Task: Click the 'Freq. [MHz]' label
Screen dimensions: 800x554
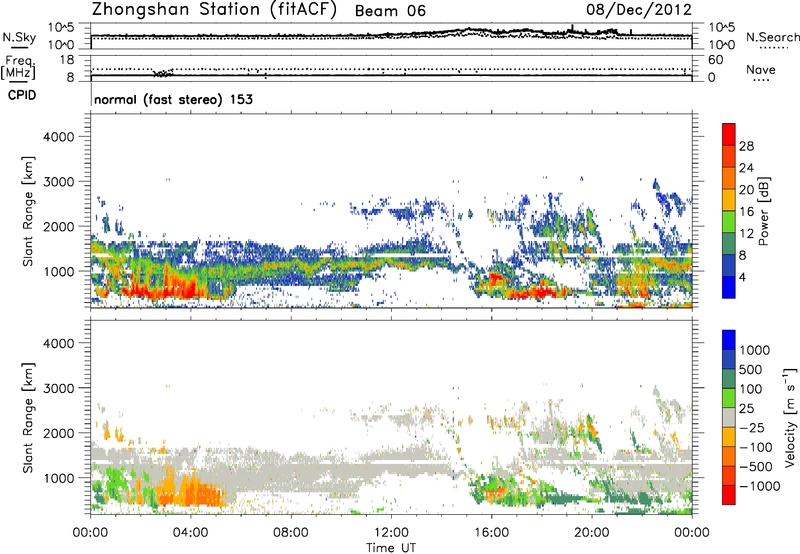Action: click(18, 68)
